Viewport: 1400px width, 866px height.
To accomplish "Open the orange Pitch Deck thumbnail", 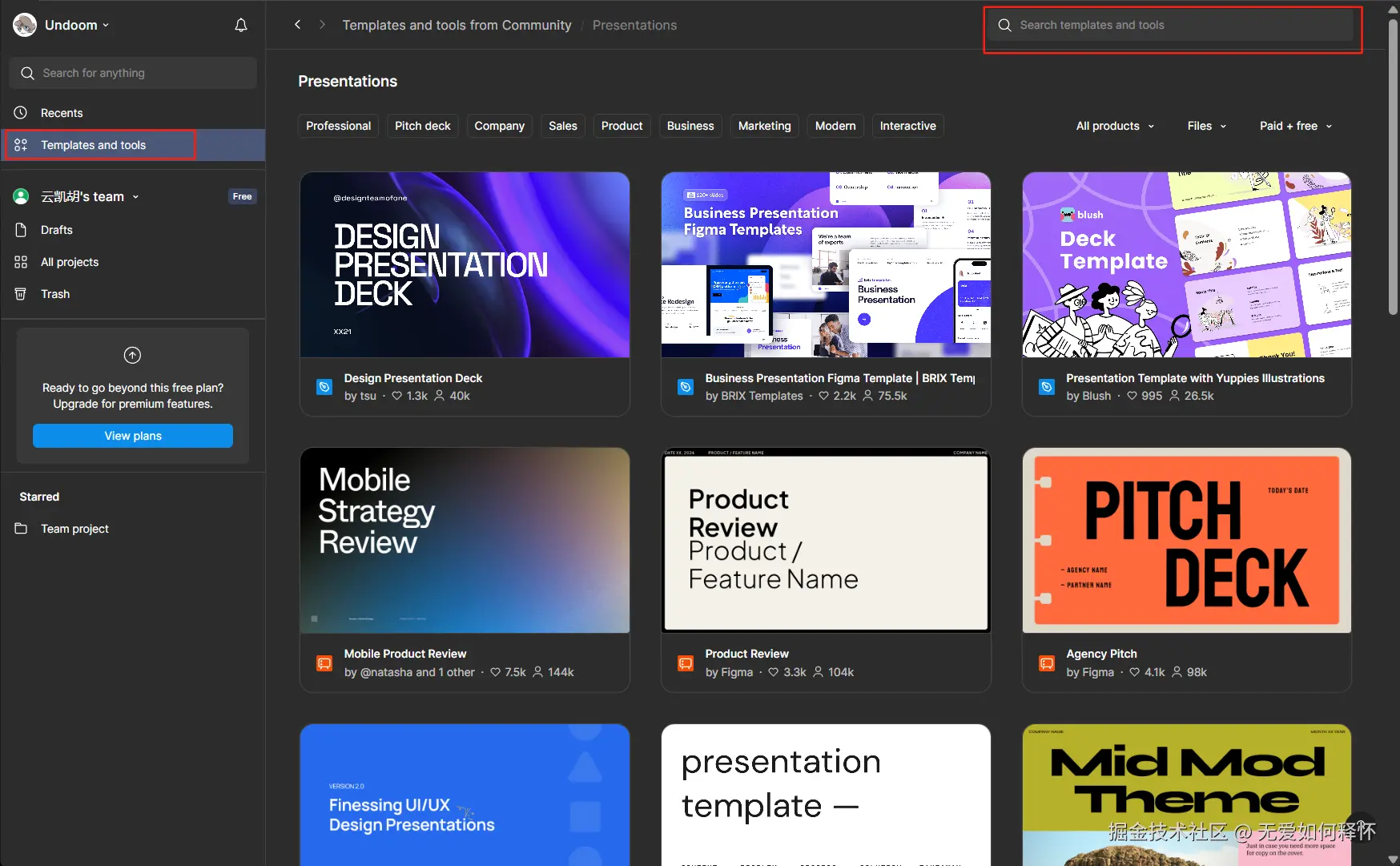I will (1187, 541).
